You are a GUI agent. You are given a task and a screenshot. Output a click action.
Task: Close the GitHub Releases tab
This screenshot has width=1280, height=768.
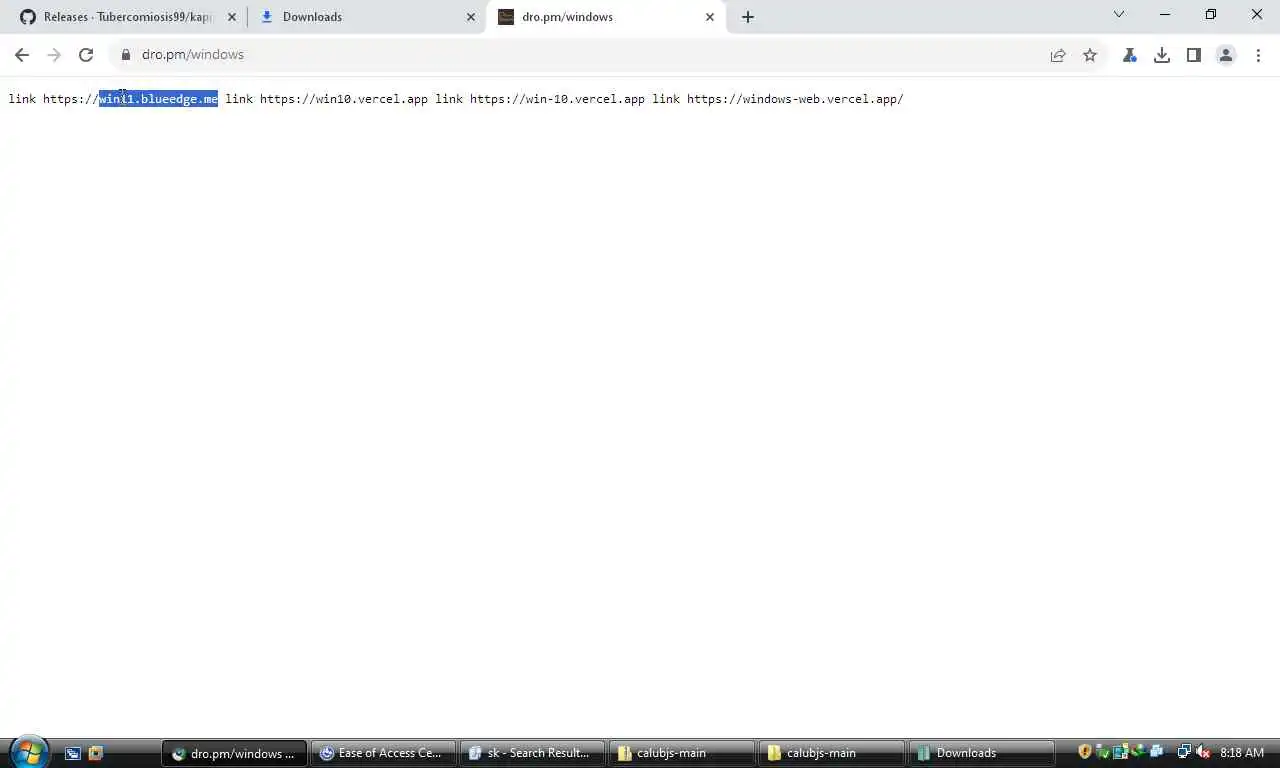click(232, 17)
